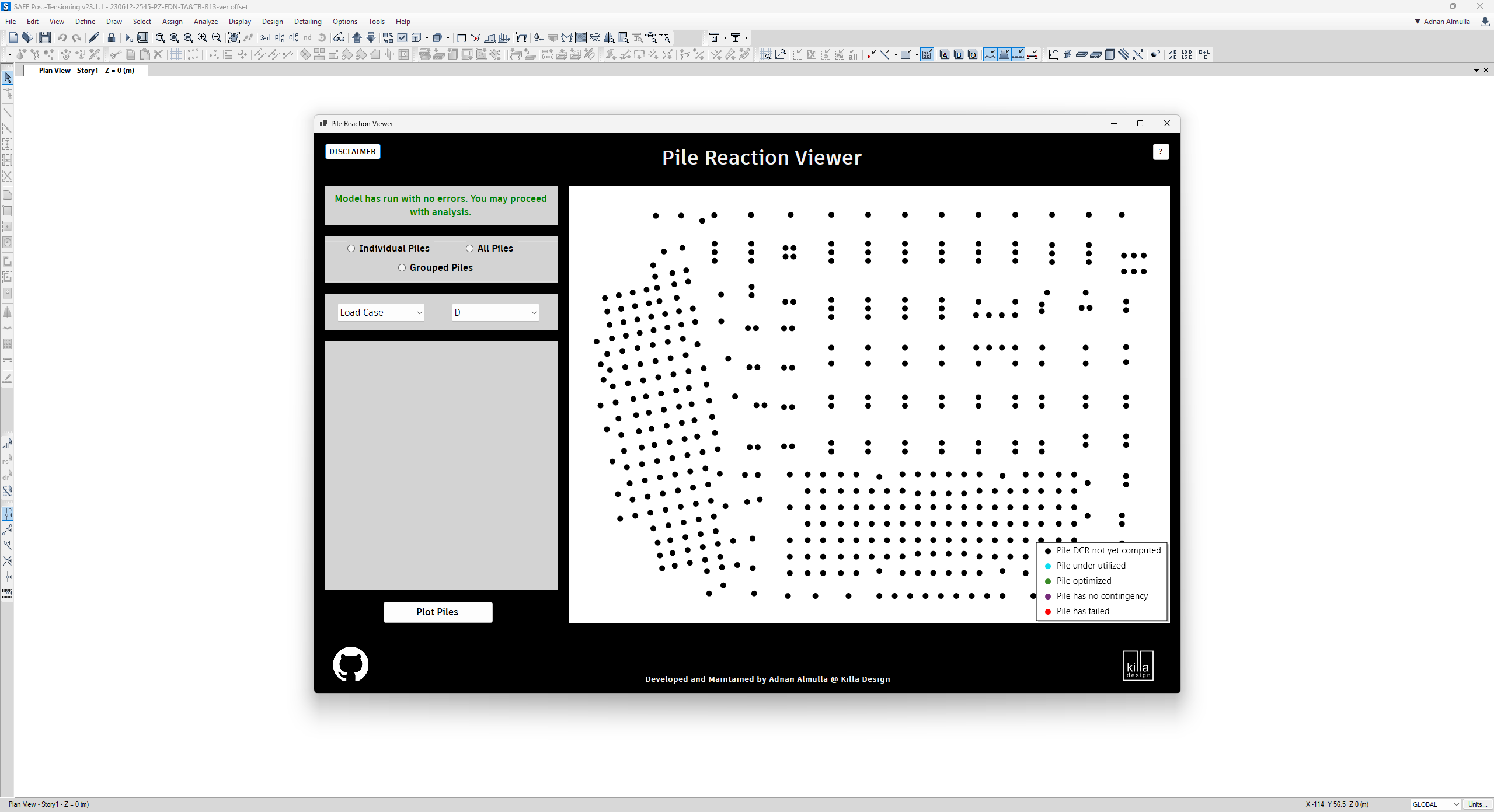Open the GitHub logo link

point(350,664)
